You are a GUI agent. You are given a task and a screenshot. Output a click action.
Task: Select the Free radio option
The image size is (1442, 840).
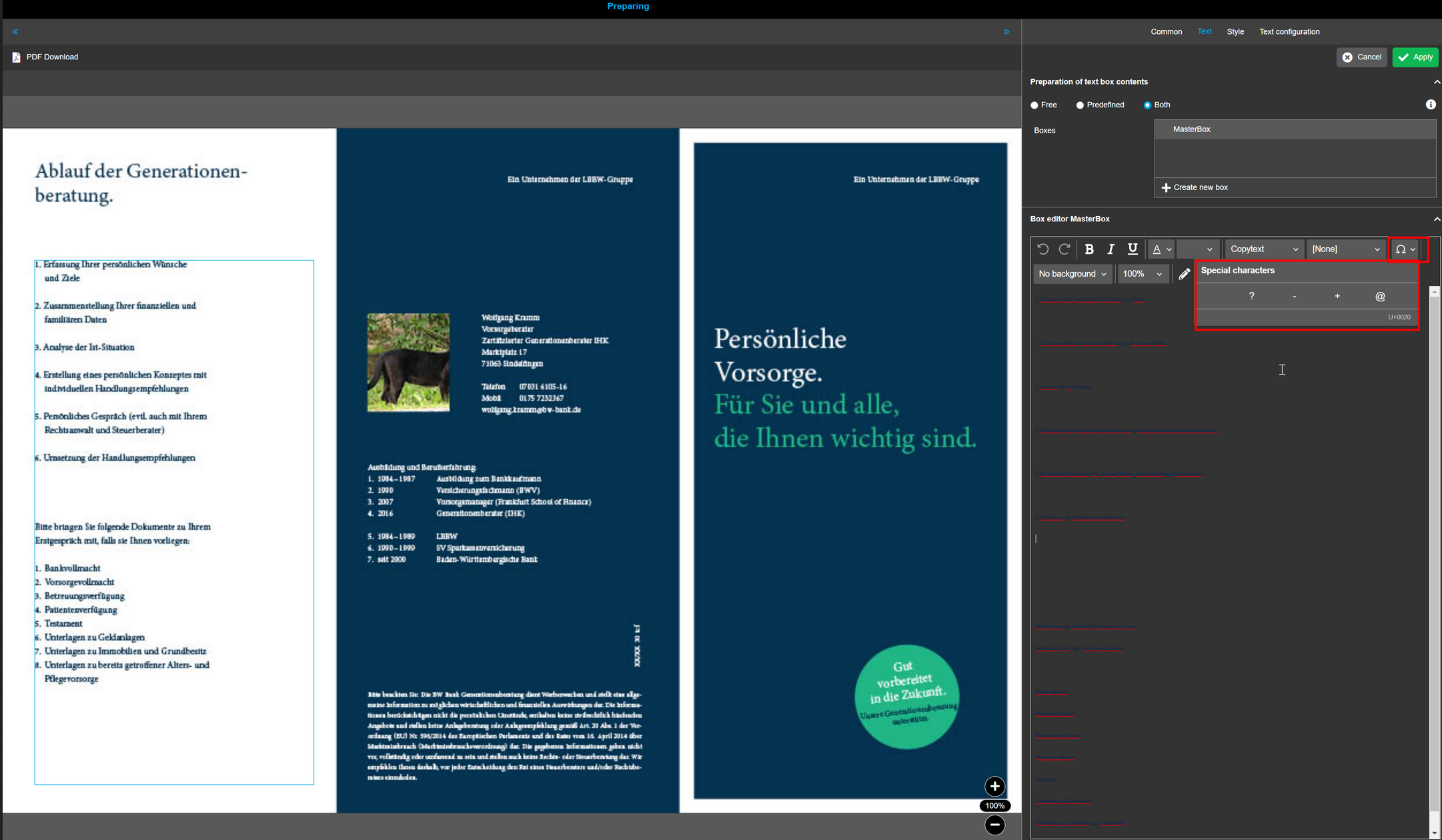(1034, 105)
